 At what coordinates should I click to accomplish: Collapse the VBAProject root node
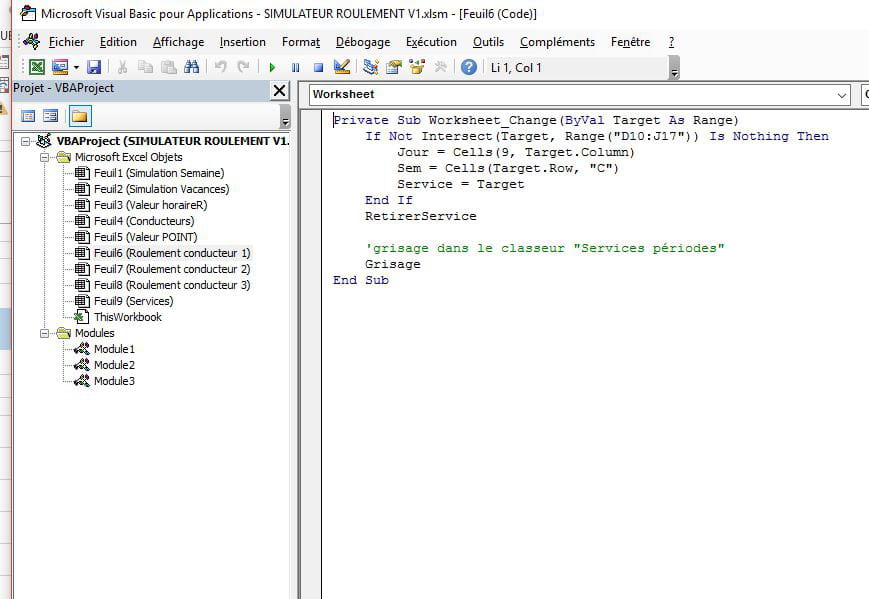point(25,141)
